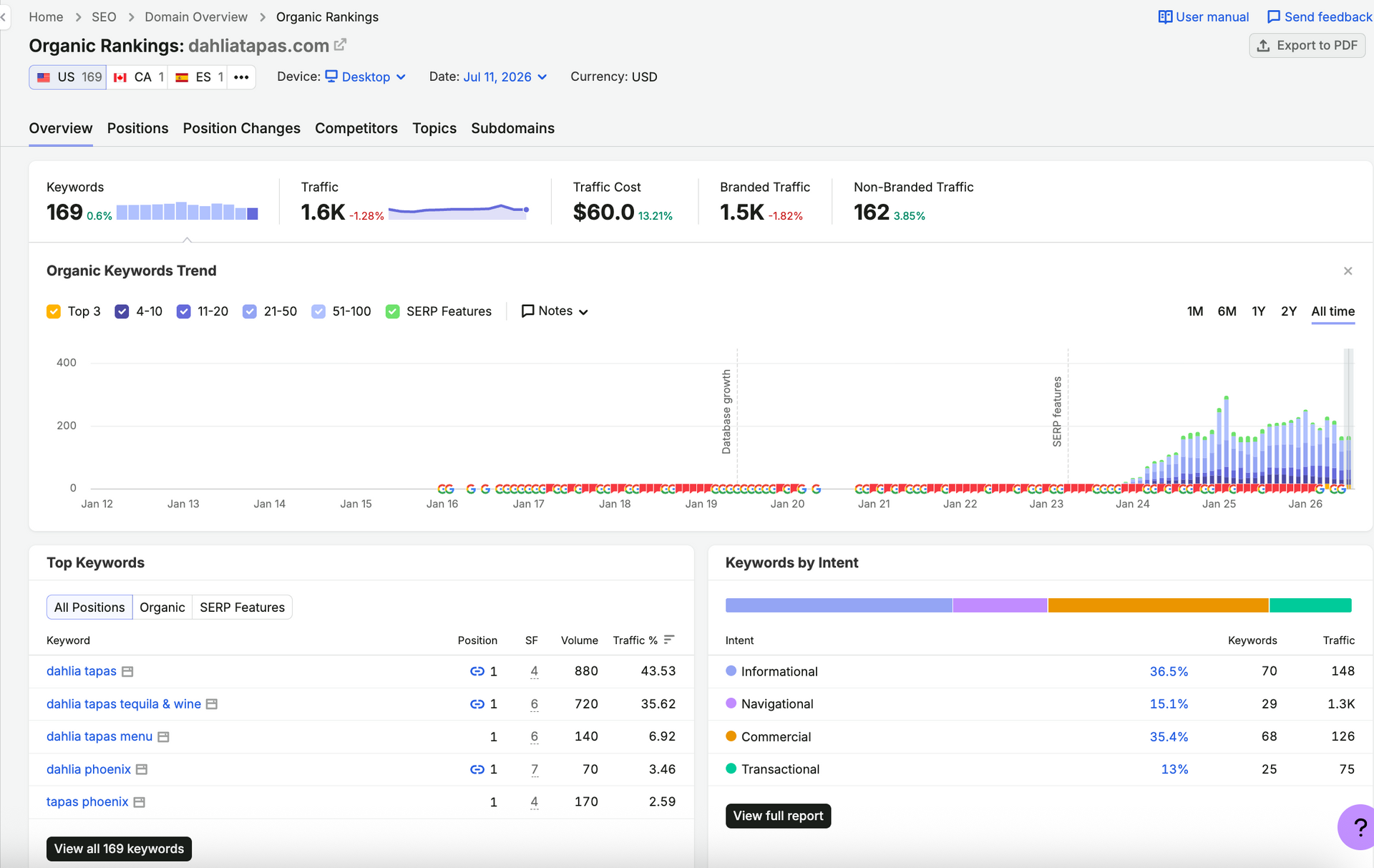Viewport: 1374px width, 868px height.
Task: Go to Domain Overview breadcrumb
Action: (x=196, y=16)
